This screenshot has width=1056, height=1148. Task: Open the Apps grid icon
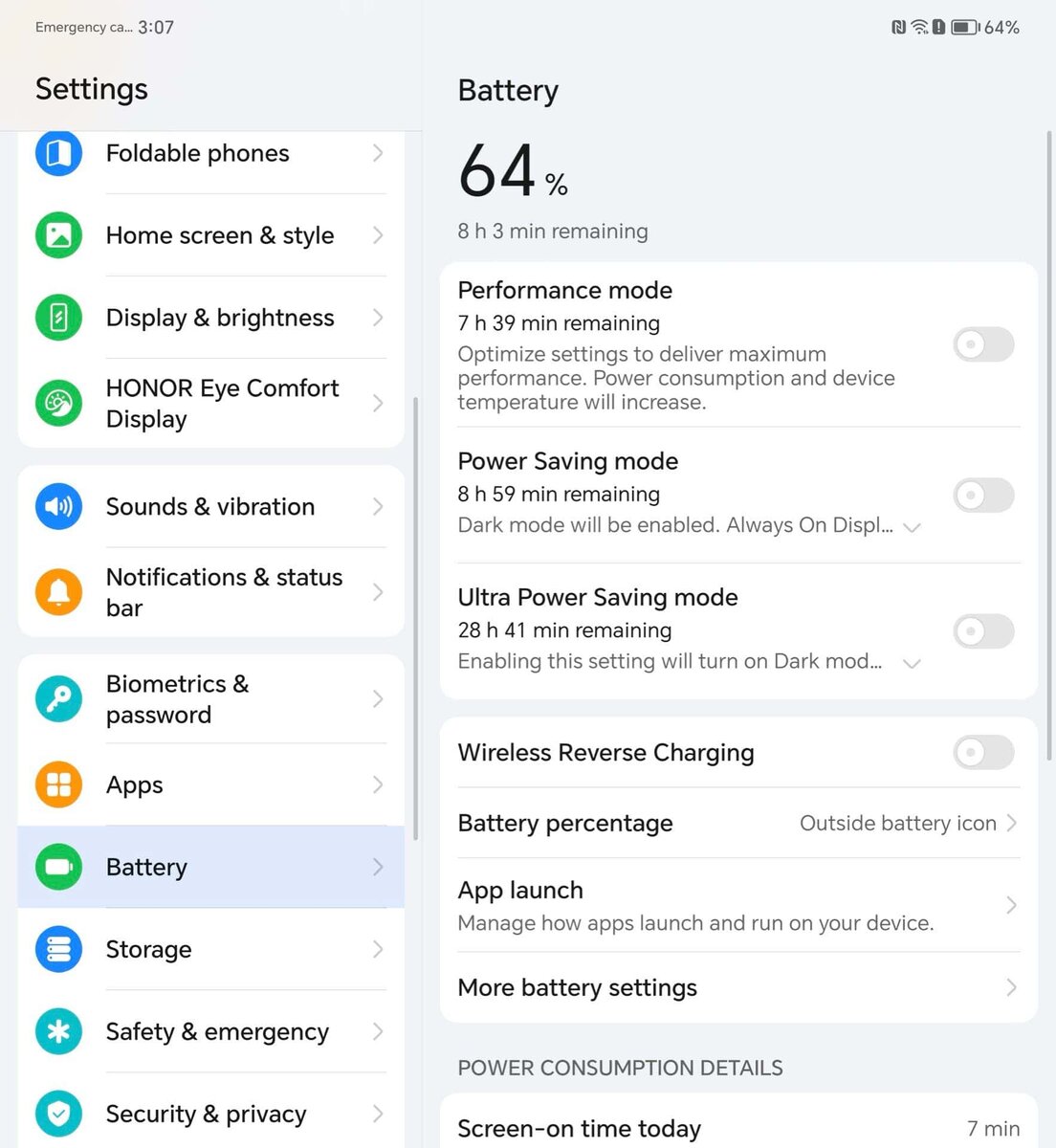58,784
